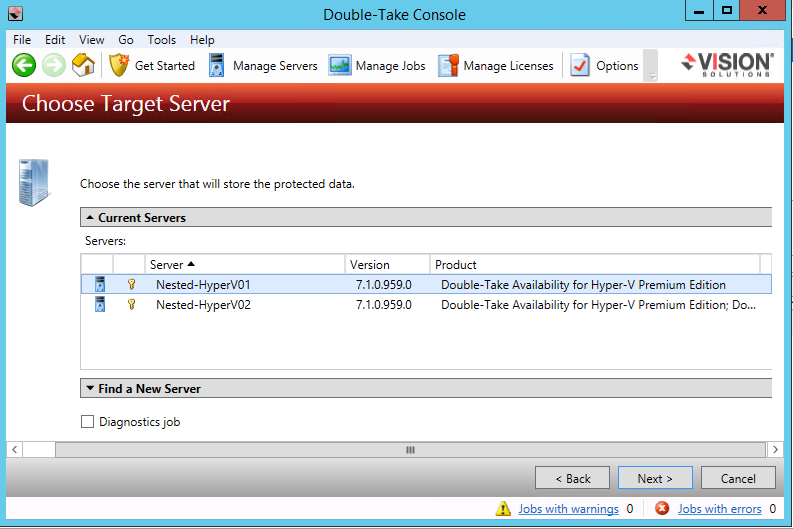Click the Options checkmark page icon
This screenshot has width=793, height=529.
point(580,65)
